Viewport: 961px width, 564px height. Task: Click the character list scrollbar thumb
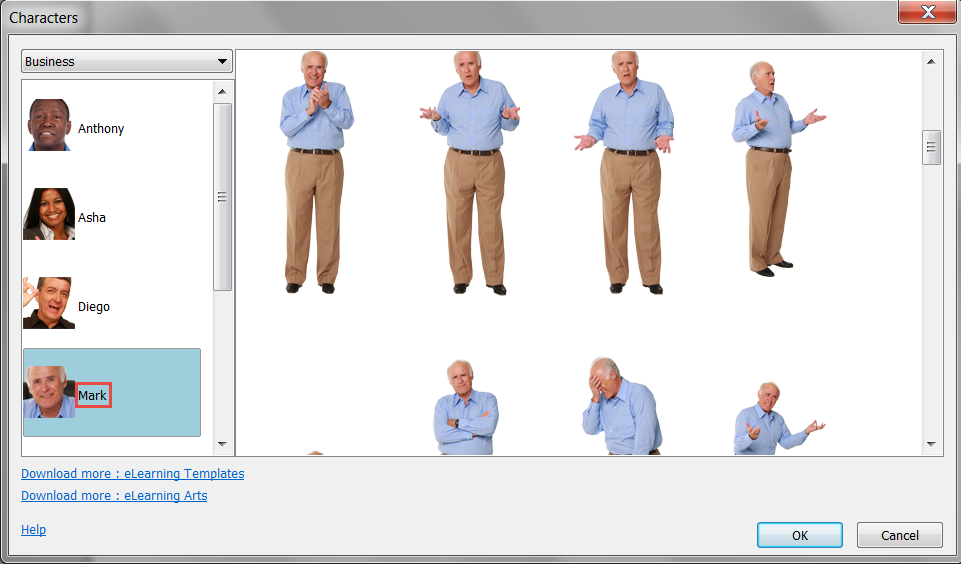222,197
